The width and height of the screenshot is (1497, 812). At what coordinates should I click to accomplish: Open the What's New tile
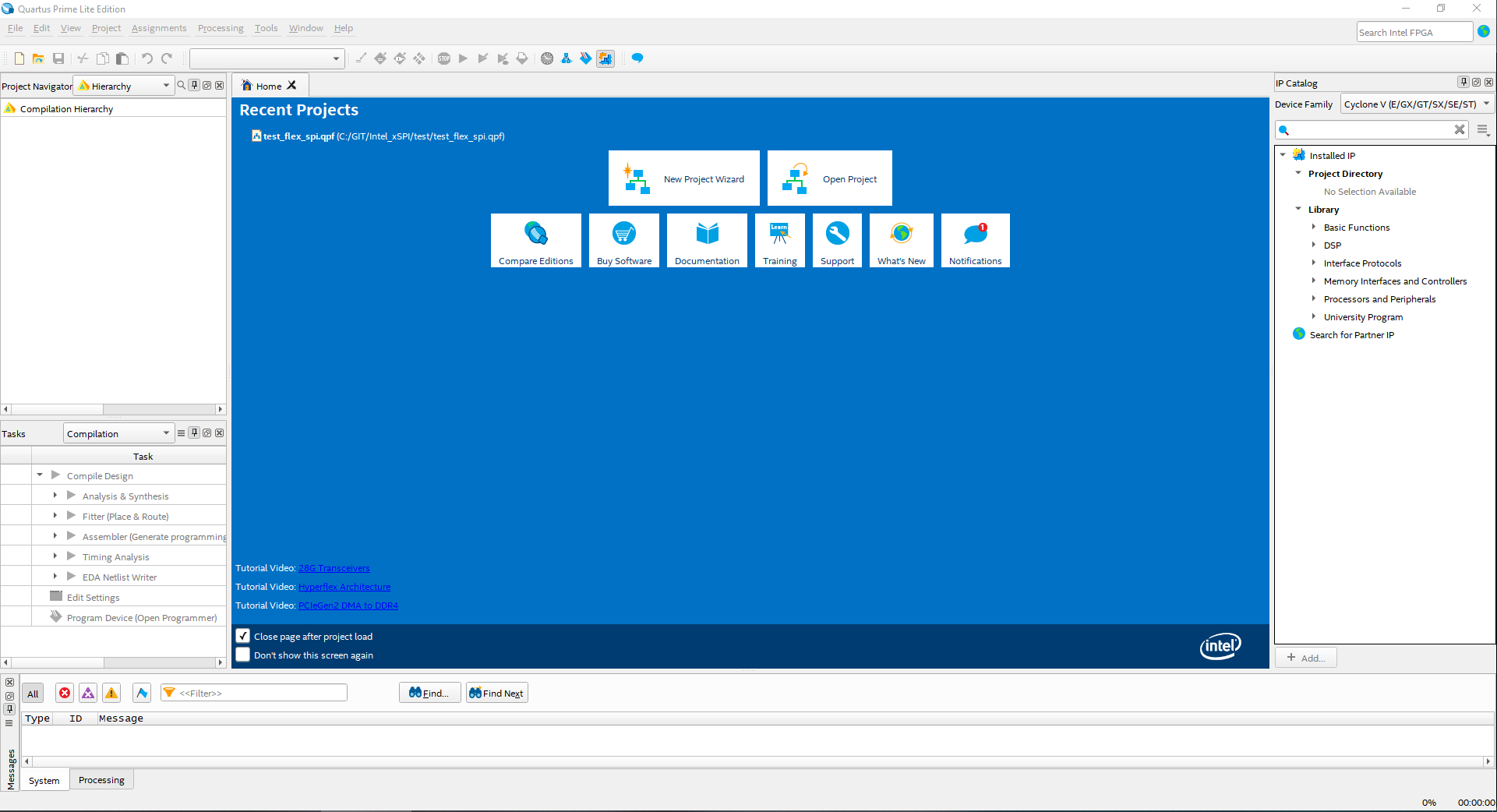pos(902,241)
